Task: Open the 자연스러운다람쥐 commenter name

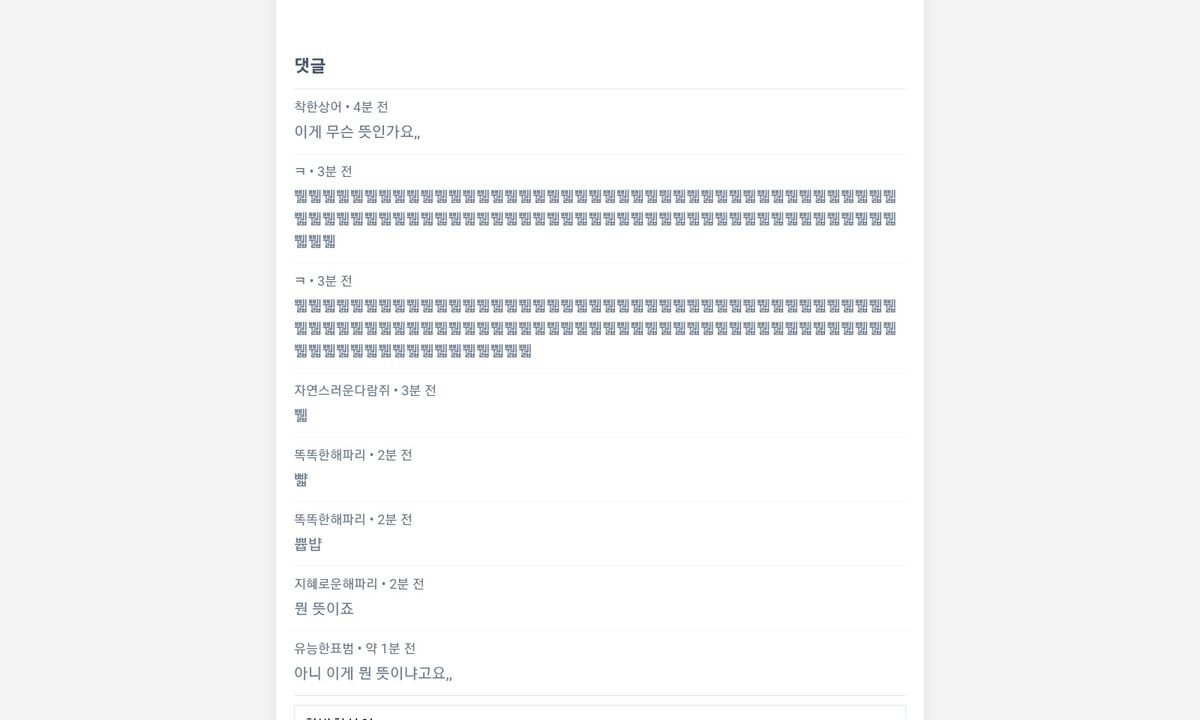Action: tap(342, 390)
